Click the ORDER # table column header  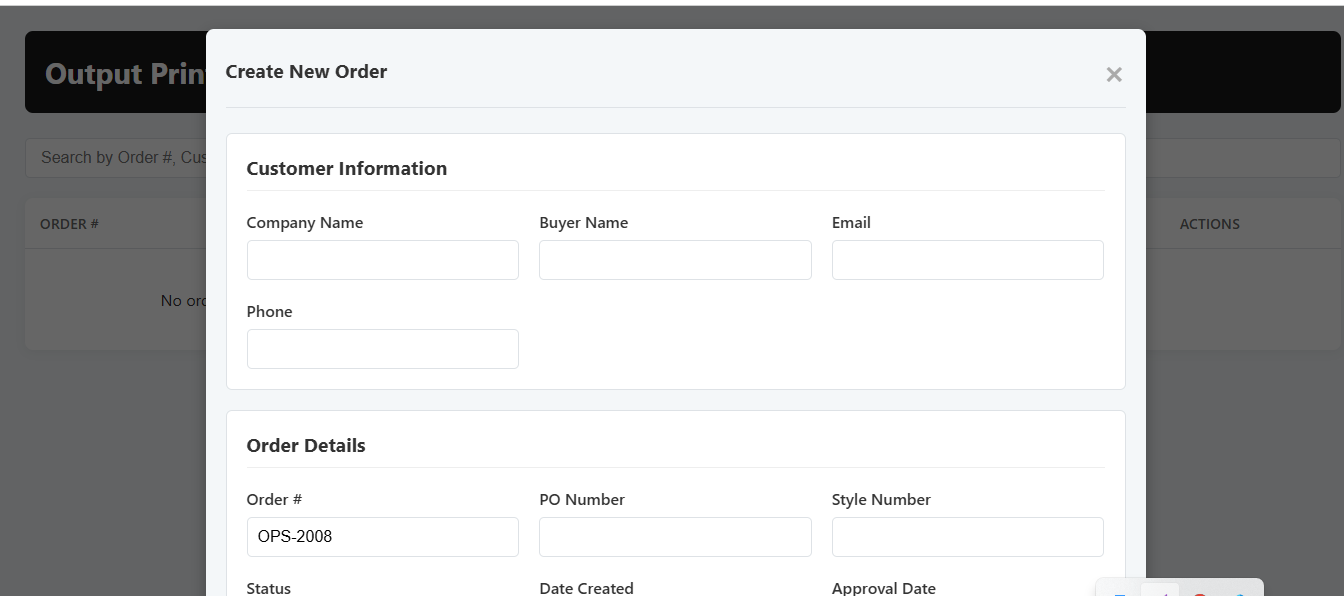click(x=69, y=224)
